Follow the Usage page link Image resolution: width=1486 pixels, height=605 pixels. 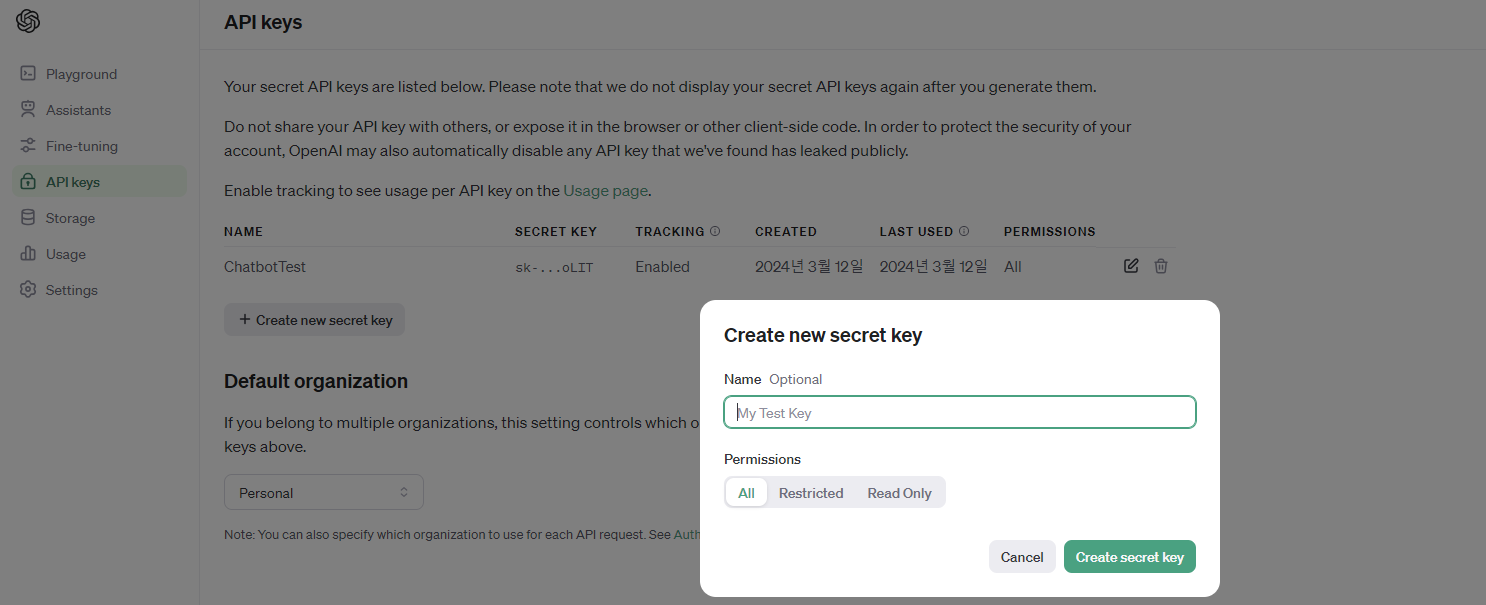click(606, 190)
